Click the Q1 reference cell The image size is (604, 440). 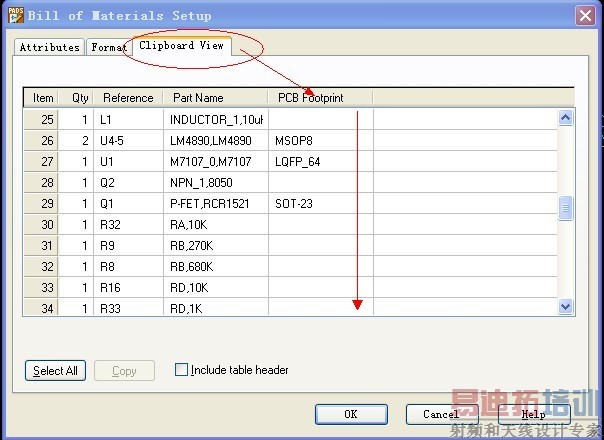tap(129, 203)
